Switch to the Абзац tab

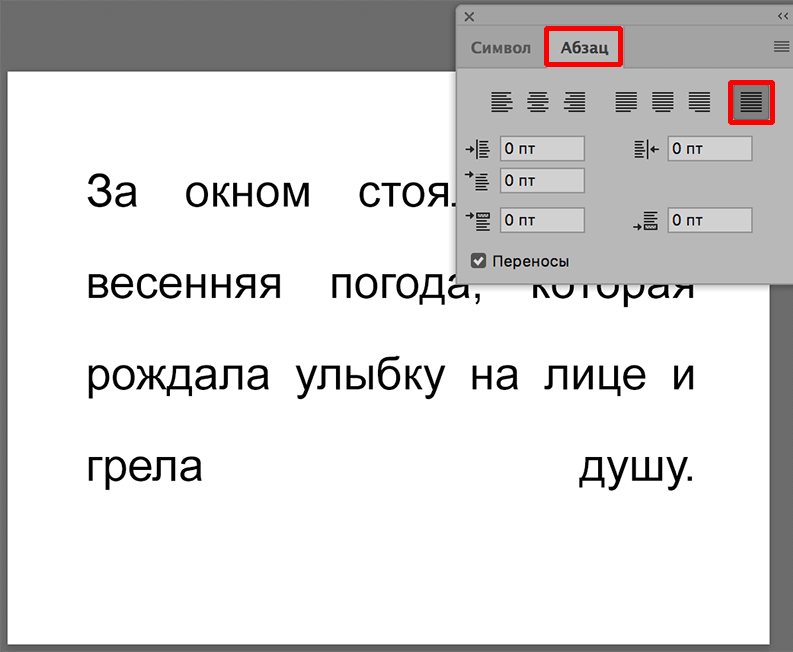(x=584, y=48)
